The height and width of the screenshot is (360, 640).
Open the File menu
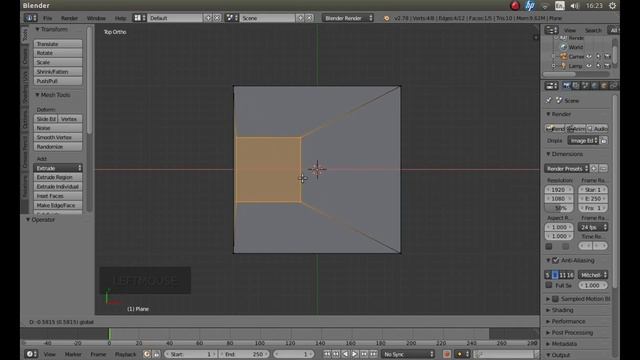click(x=48, y=18)
